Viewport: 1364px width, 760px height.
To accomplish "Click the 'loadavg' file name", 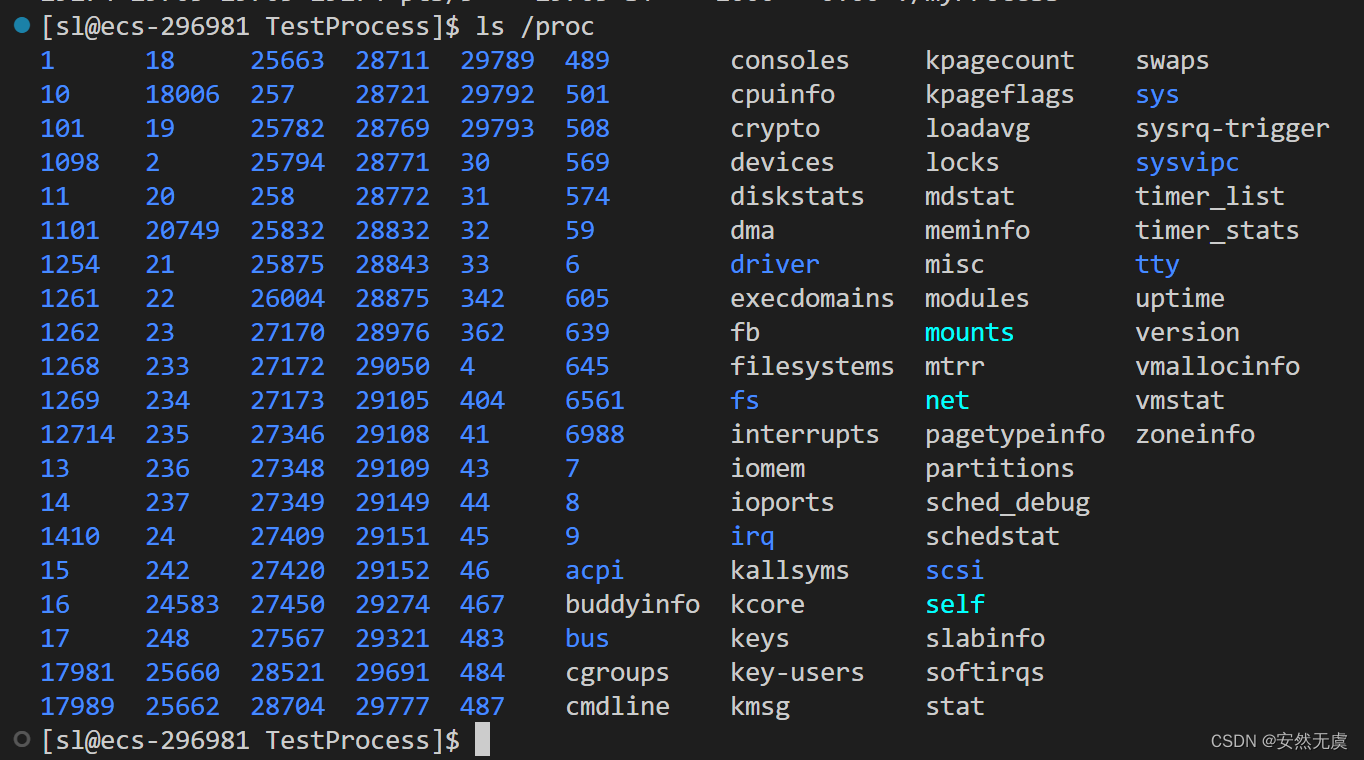I will pos(978,128).
